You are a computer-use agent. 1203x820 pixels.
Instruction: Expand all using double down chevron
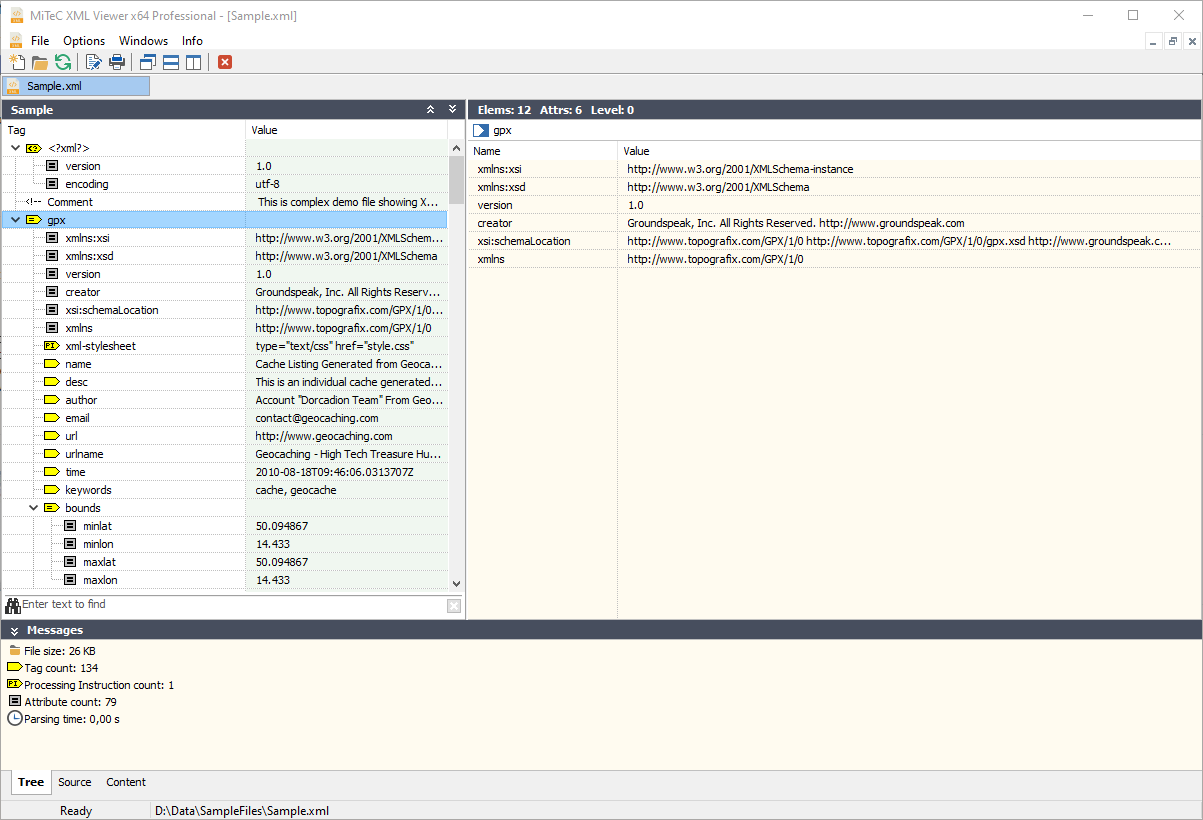click(x=453, y=110)
